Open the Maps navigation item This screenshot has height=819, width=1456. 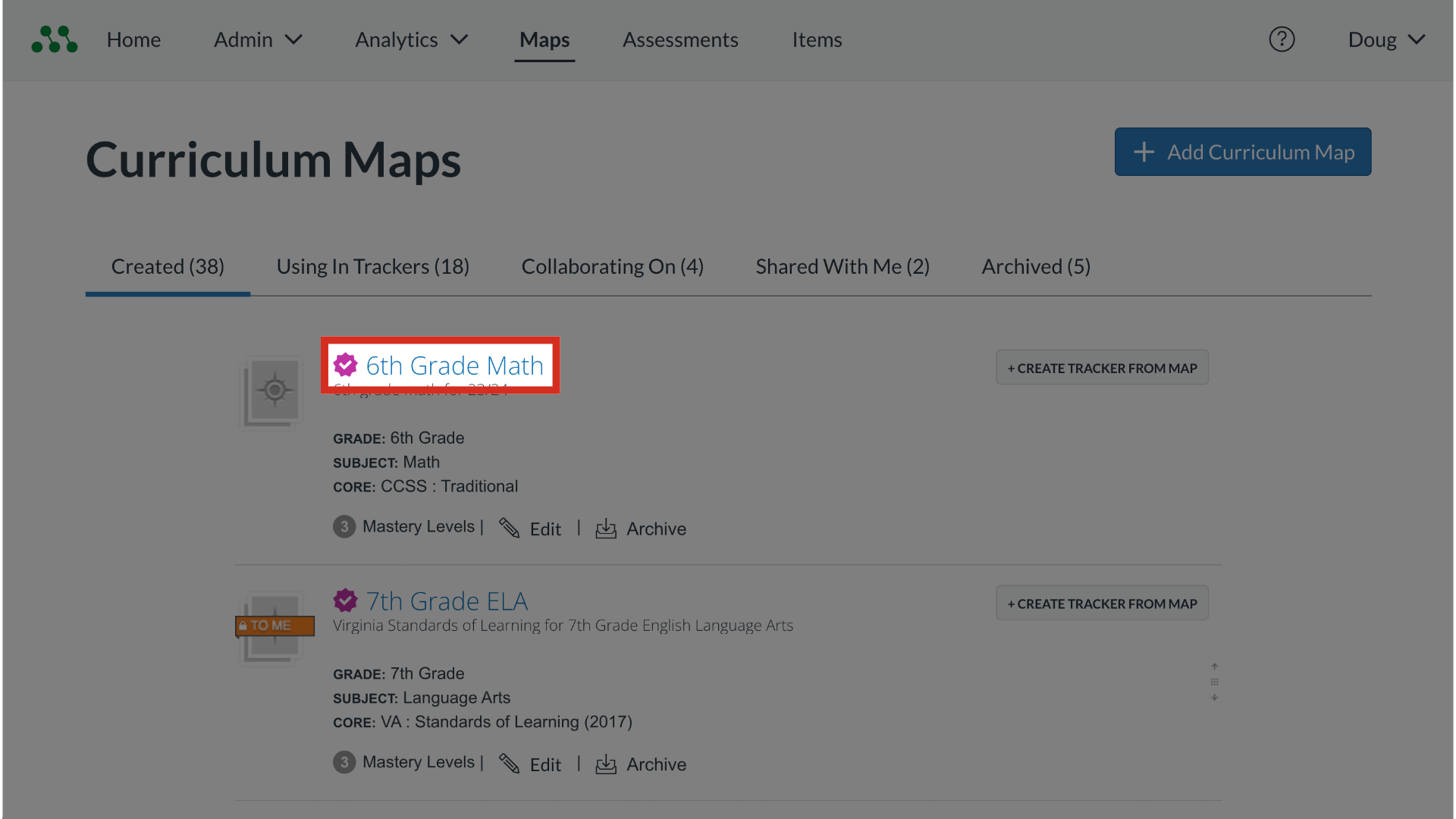tap(544, 39)
